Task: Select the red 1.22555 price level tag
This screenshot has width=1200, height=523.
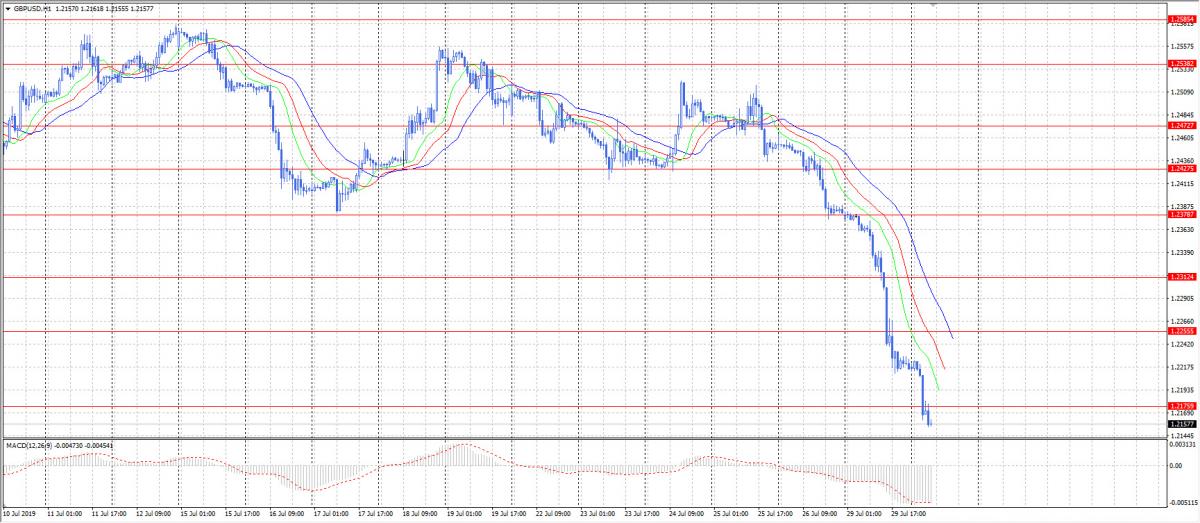Action: coord(1181,331)
